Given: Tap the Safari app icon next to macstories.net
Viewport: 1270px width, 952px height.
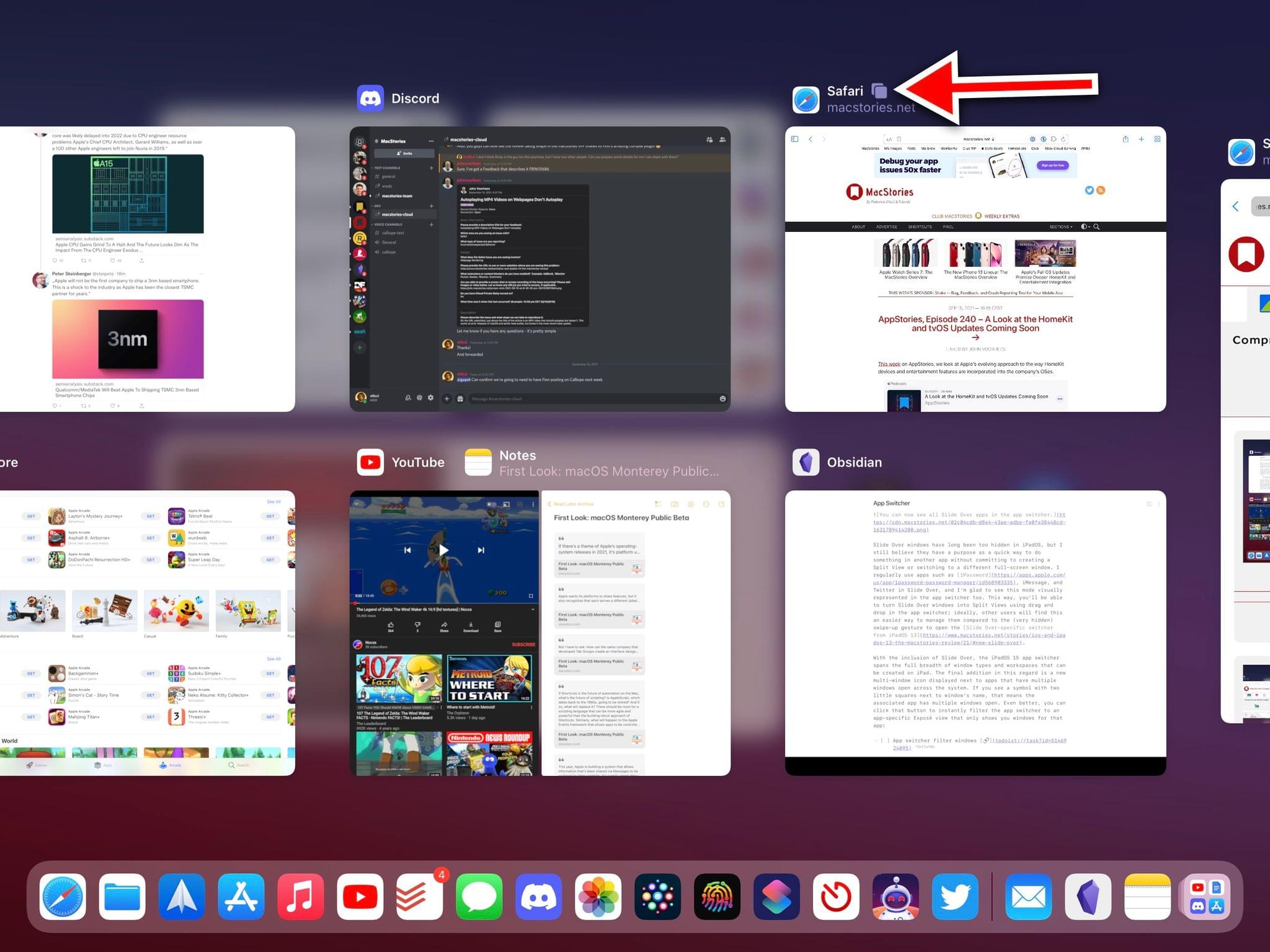Looking at the screenshot, I should pyautogui.click(x=806, y=99).
